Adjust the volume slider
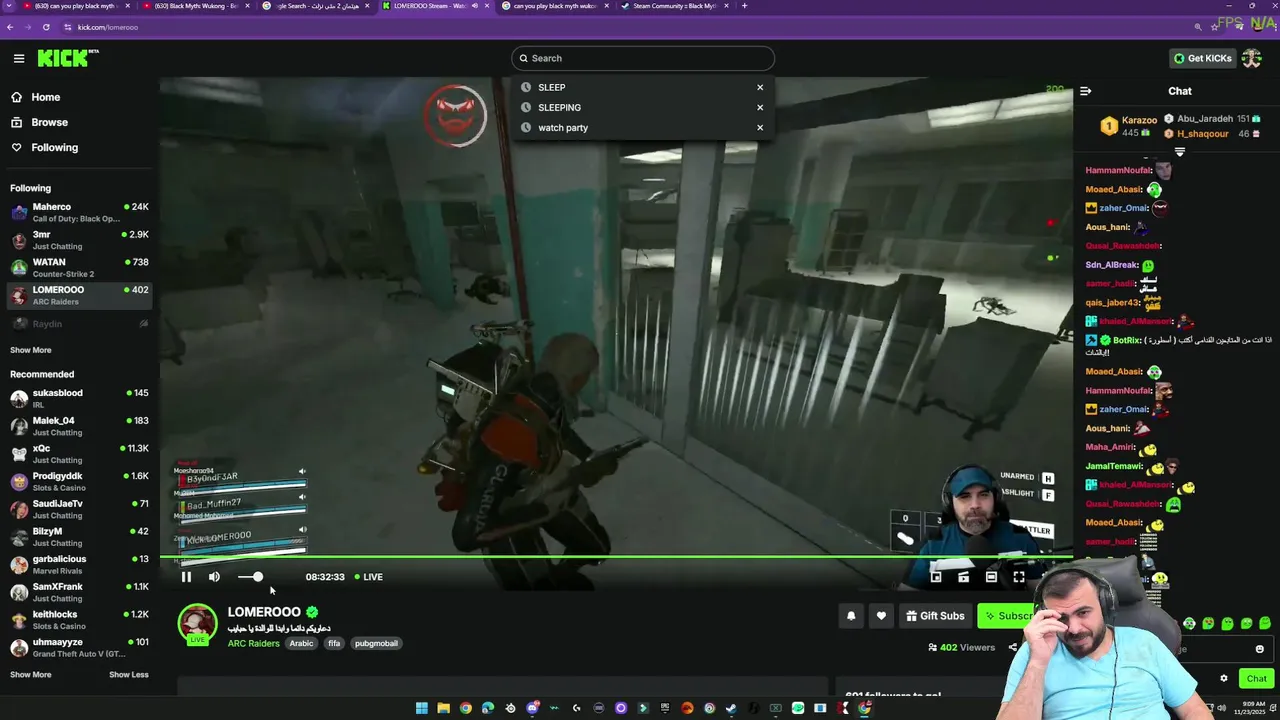1280x720 pixels. click(x=250, y=577)
